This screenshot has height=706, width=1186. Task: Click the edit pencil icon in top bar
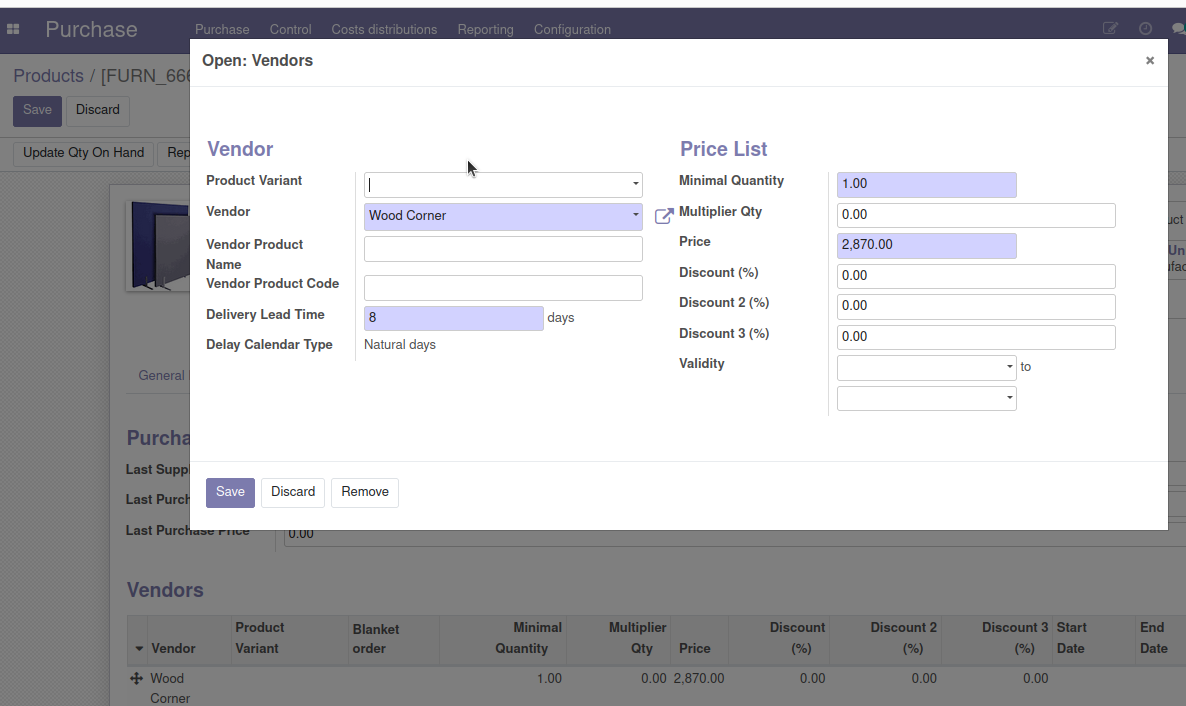tap(1110, 29)
